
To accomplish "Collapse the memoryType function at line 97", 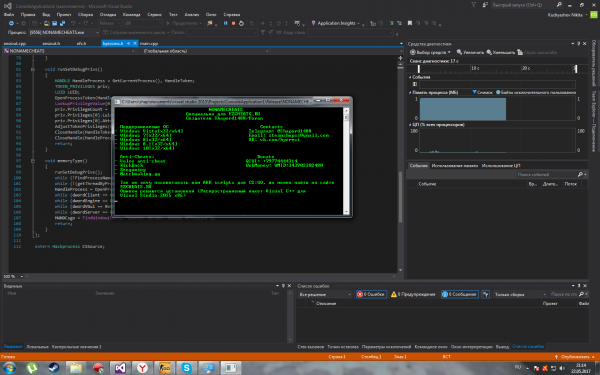I will [33, 161].
